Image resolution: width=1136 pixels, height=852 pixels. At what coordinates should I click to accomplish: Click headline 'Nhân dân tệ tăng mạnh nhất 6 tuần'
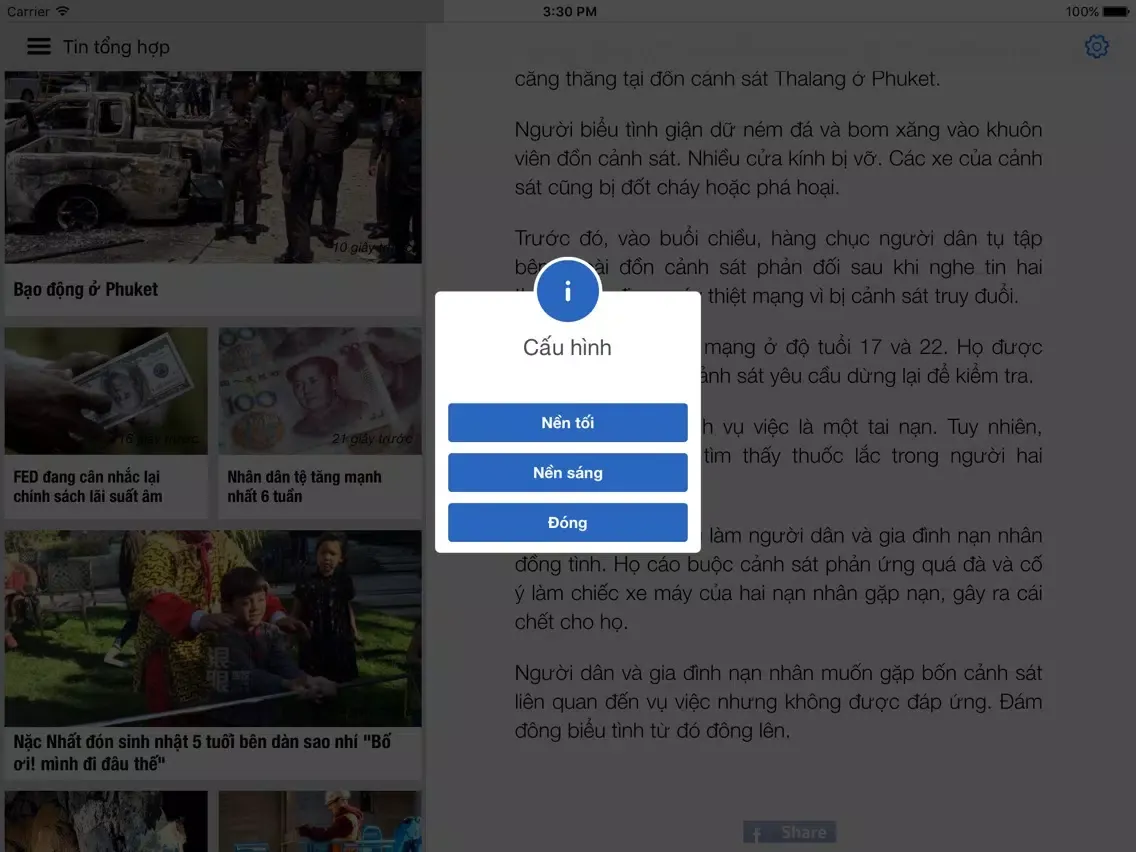(304, 486)
